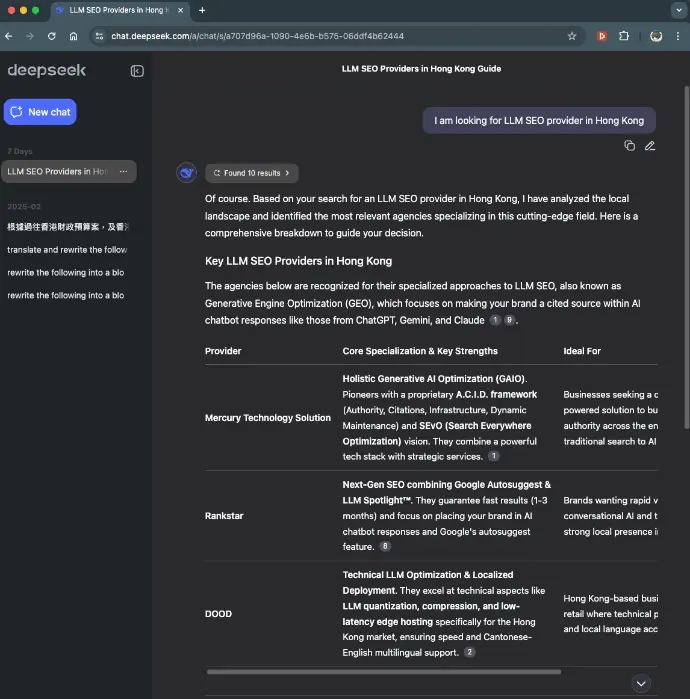Open citation 1 after Claude
This screenshot has height=699, width=690.
point(495,320)
